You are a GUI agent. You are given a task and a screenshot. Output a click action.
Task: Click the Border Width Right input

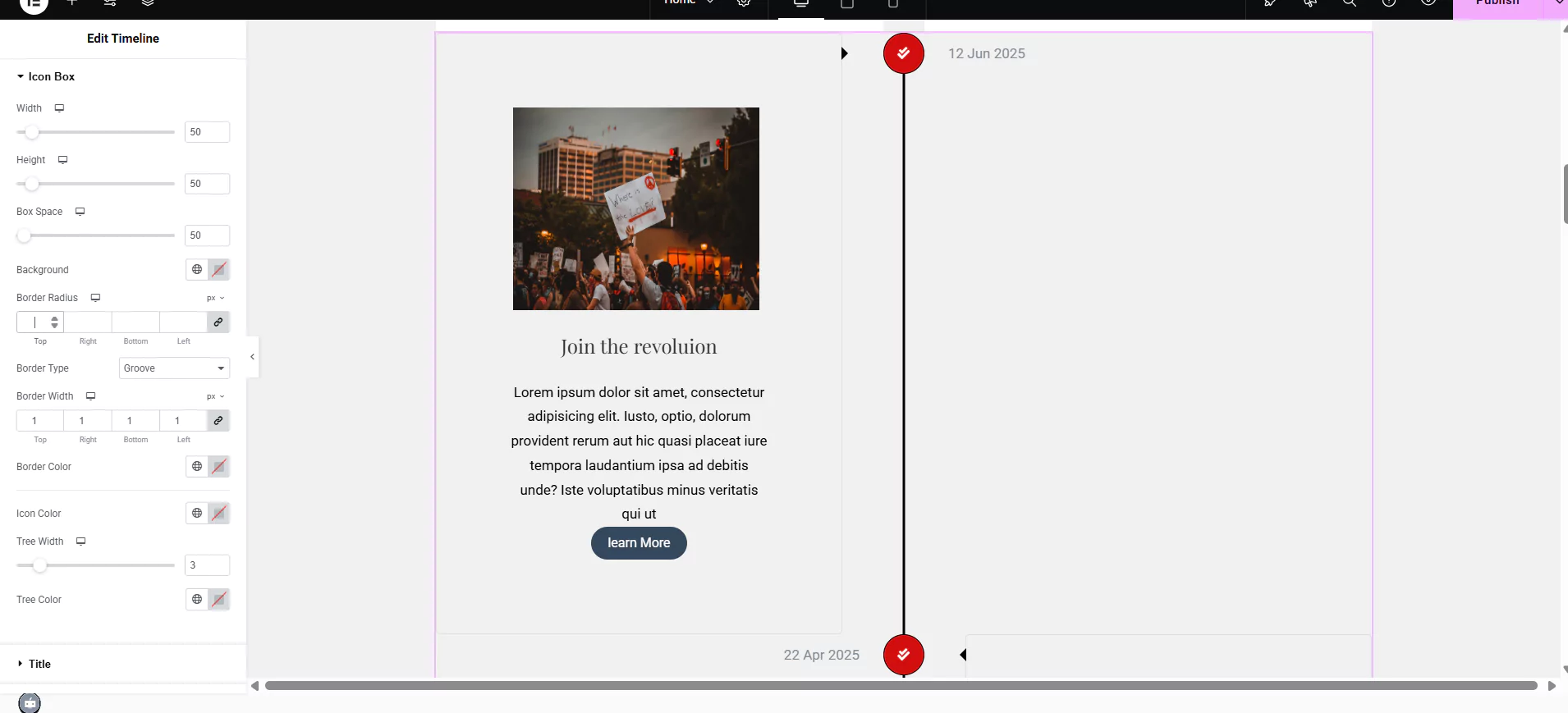(88, 421)
